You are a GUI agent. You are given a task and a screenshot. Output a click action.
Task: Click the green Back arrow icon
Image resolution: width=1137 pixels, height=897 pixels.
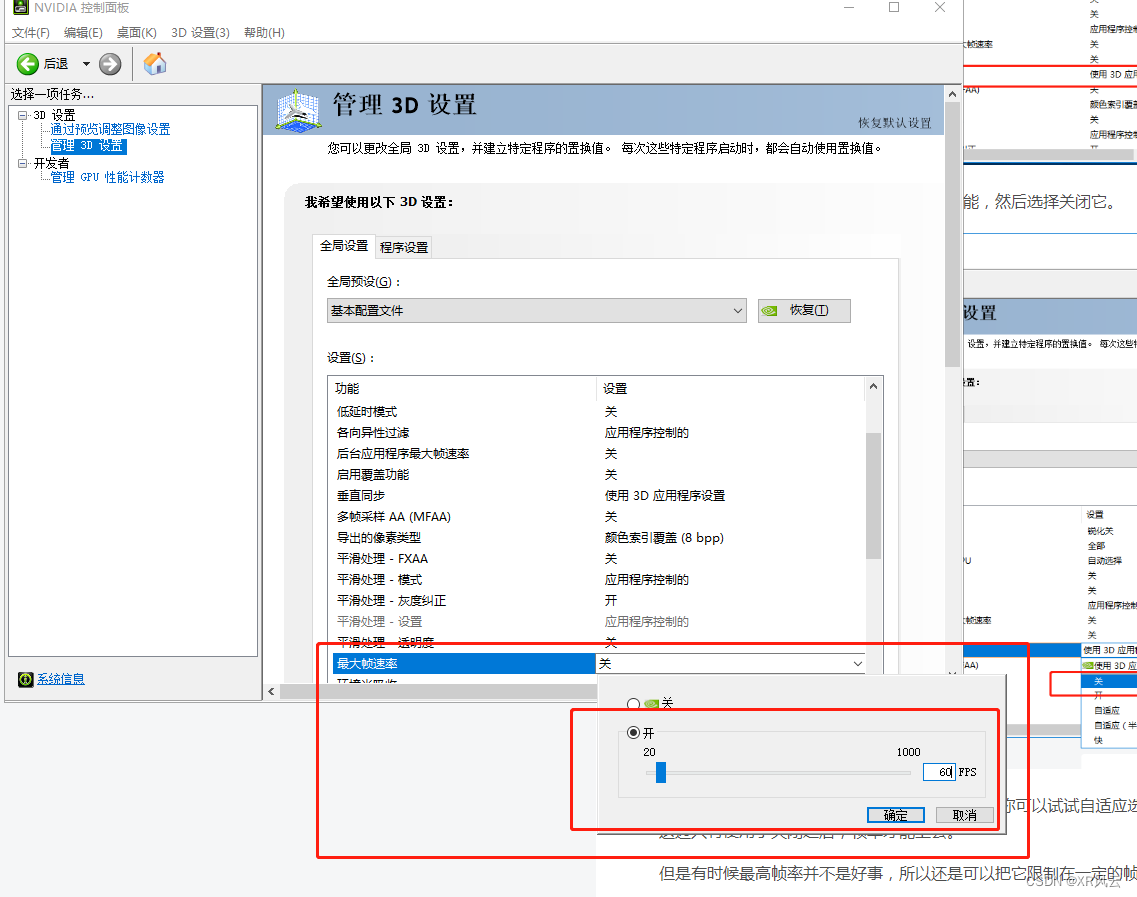tap(28, 64)
